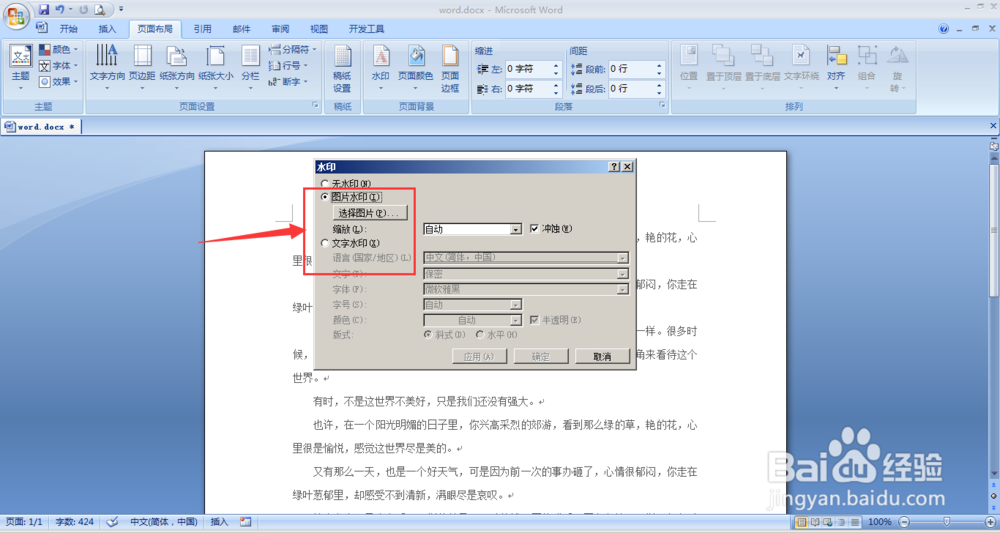Click 确定 OK button in watermark dialog

[x=541, y=356]
